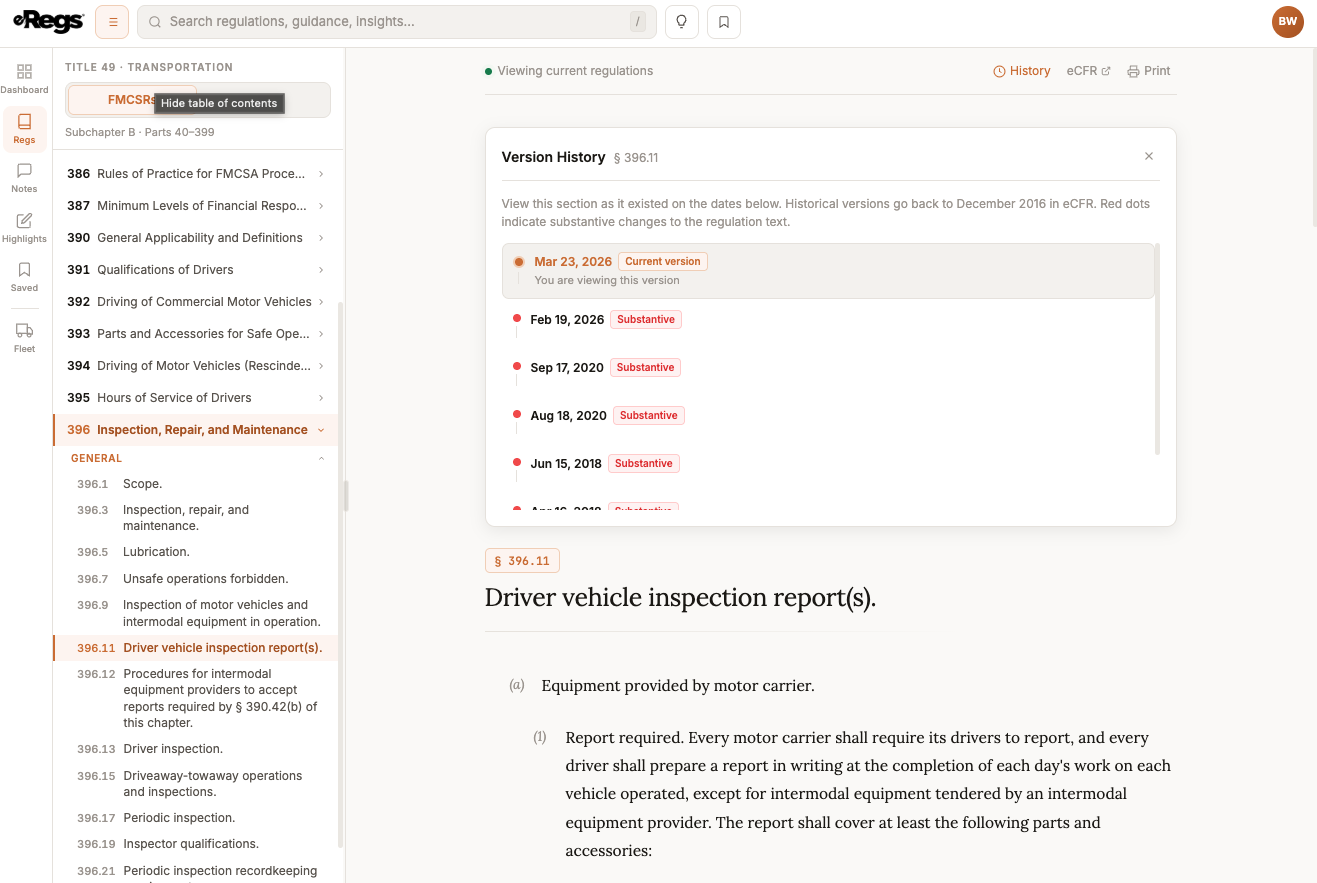Go to Dashboard in sidebar
The height and width of the screenshot is (883, 1317).
point(24,79)
